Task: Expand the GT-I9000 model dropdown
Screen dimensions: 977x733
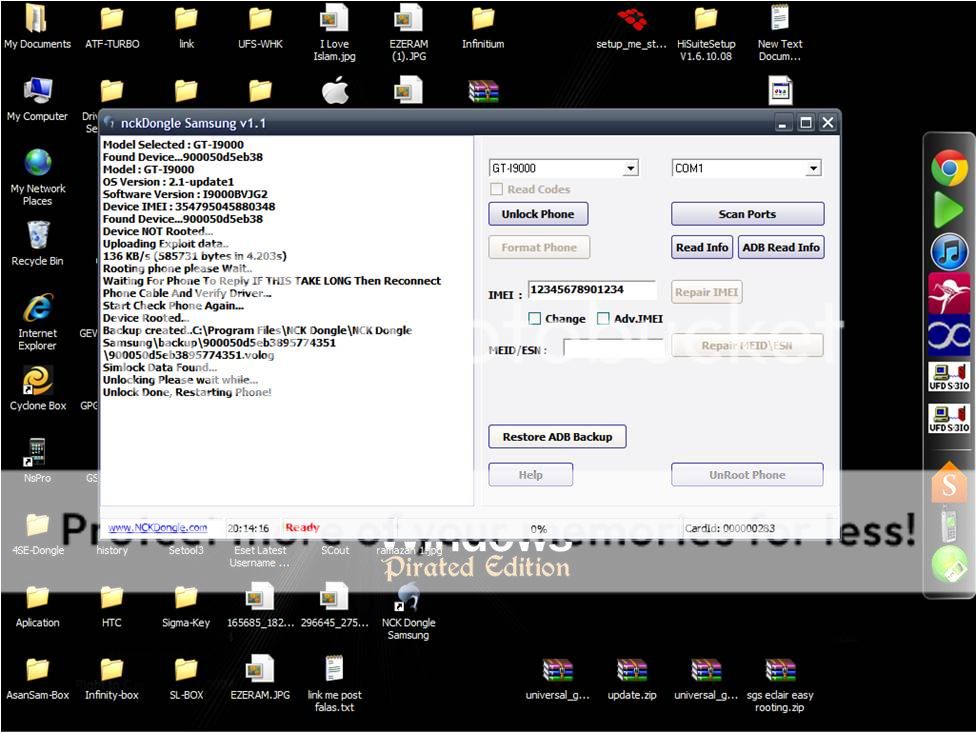Action: coord(631,168)
